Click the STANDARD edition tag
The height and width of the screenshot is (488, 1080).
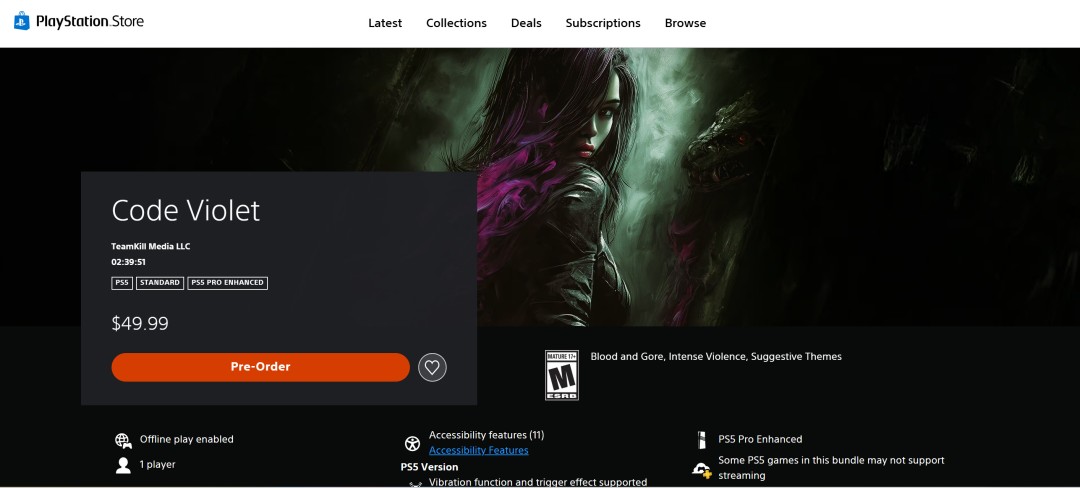click(160, 283)
